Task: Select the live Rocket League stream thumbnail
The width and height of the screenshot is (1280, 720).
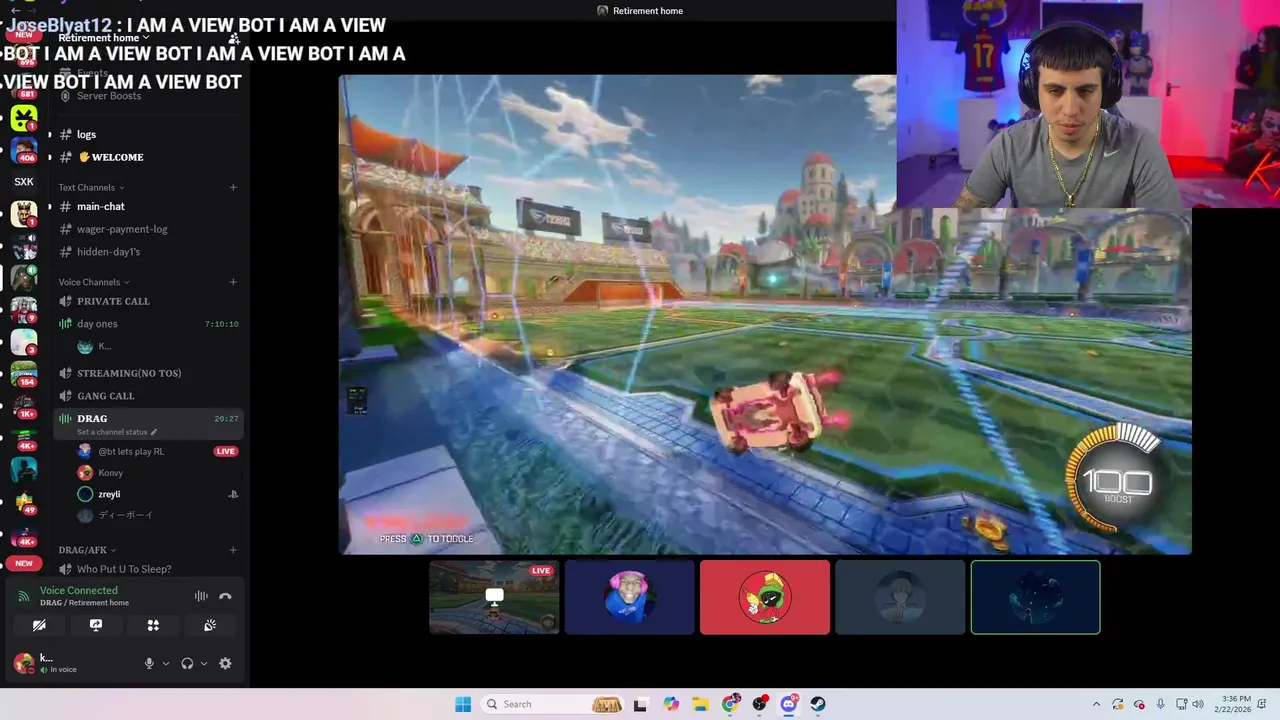Action: (x=494, y=597)
